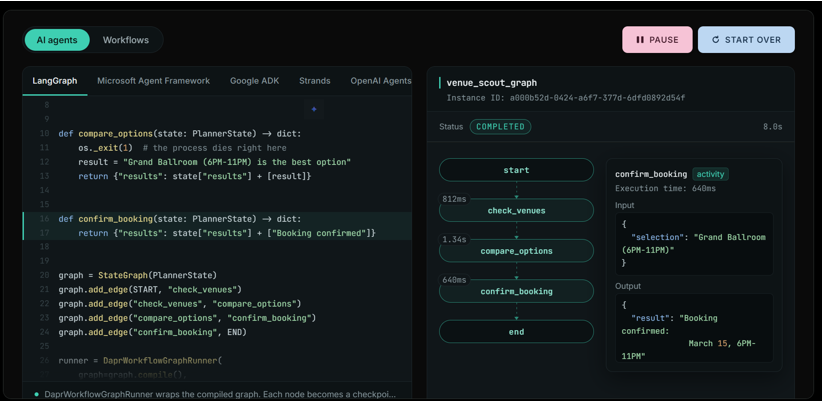
Task: Click the sparkle icon in code editor
Action: [x=314, y=110]
